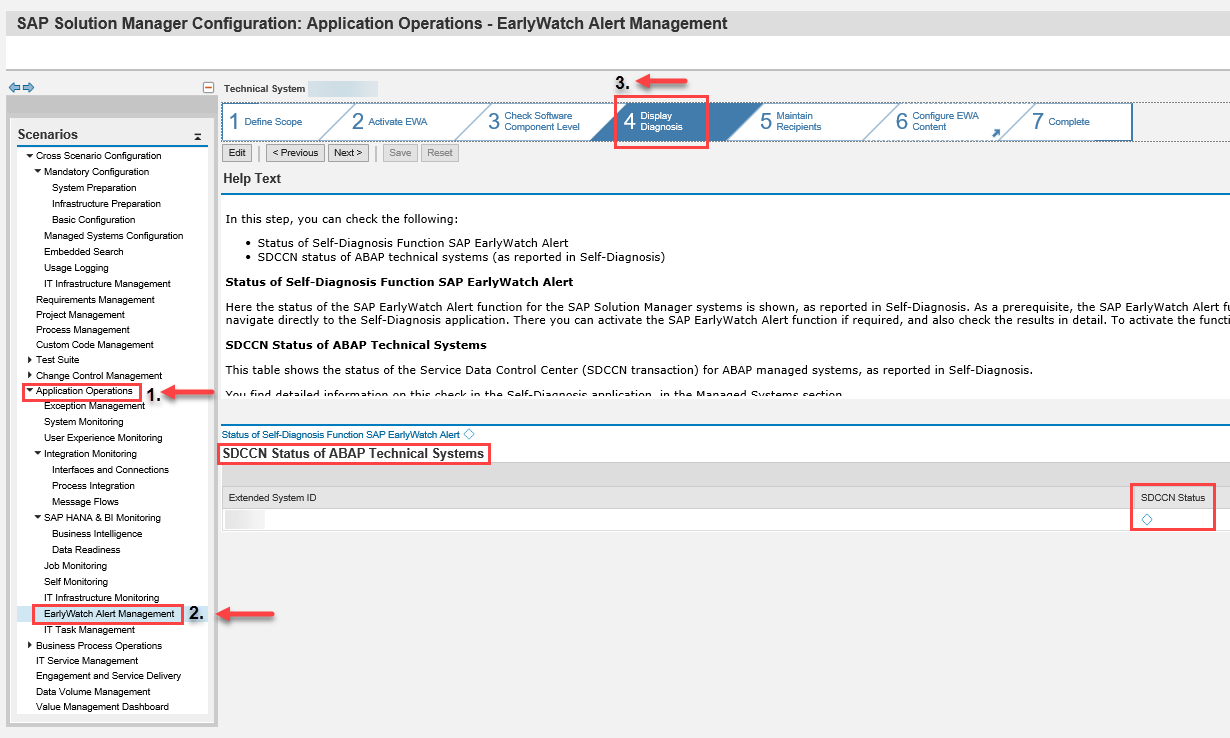Viewport: 1230px width, 738px height.
Task: Open Exception Management scenario
Action: coord(95,406)
